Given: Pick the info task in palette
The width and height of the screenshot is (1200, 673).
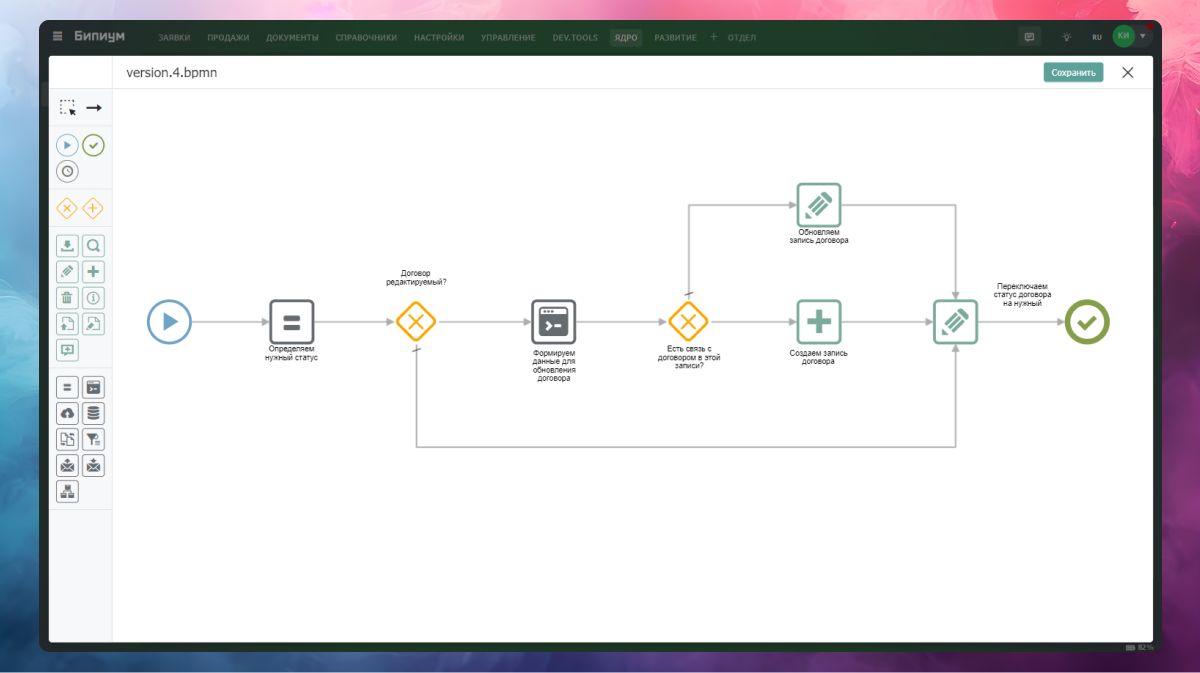Looking at the screenshot, I should [93, 298].
